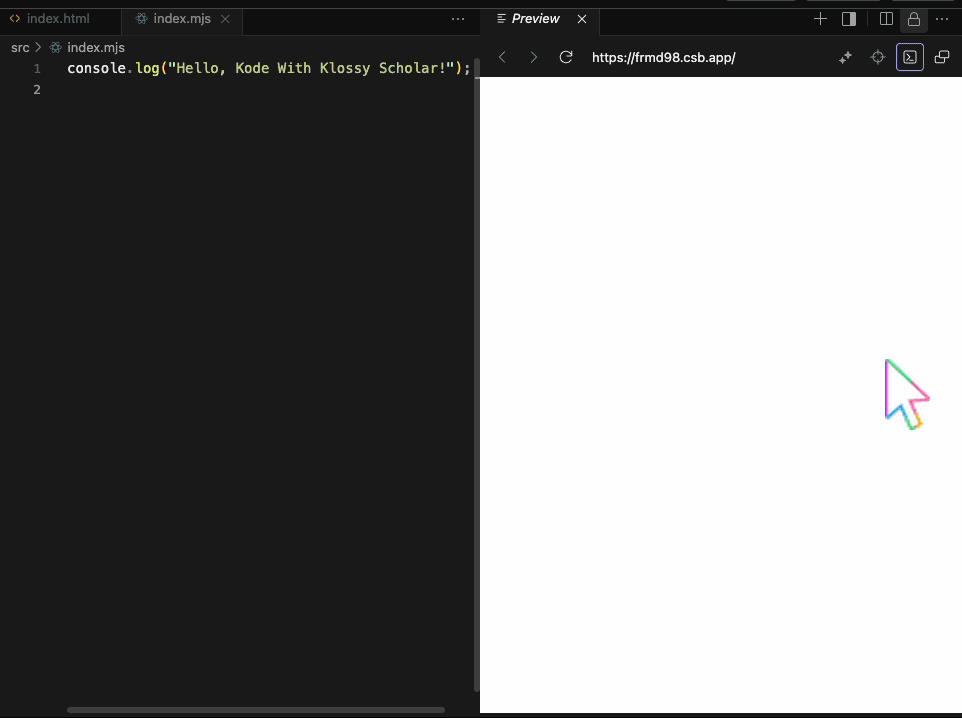Click line number 1 in gutter
Viewport: 962px width, 718px height.
click(37, 69)
